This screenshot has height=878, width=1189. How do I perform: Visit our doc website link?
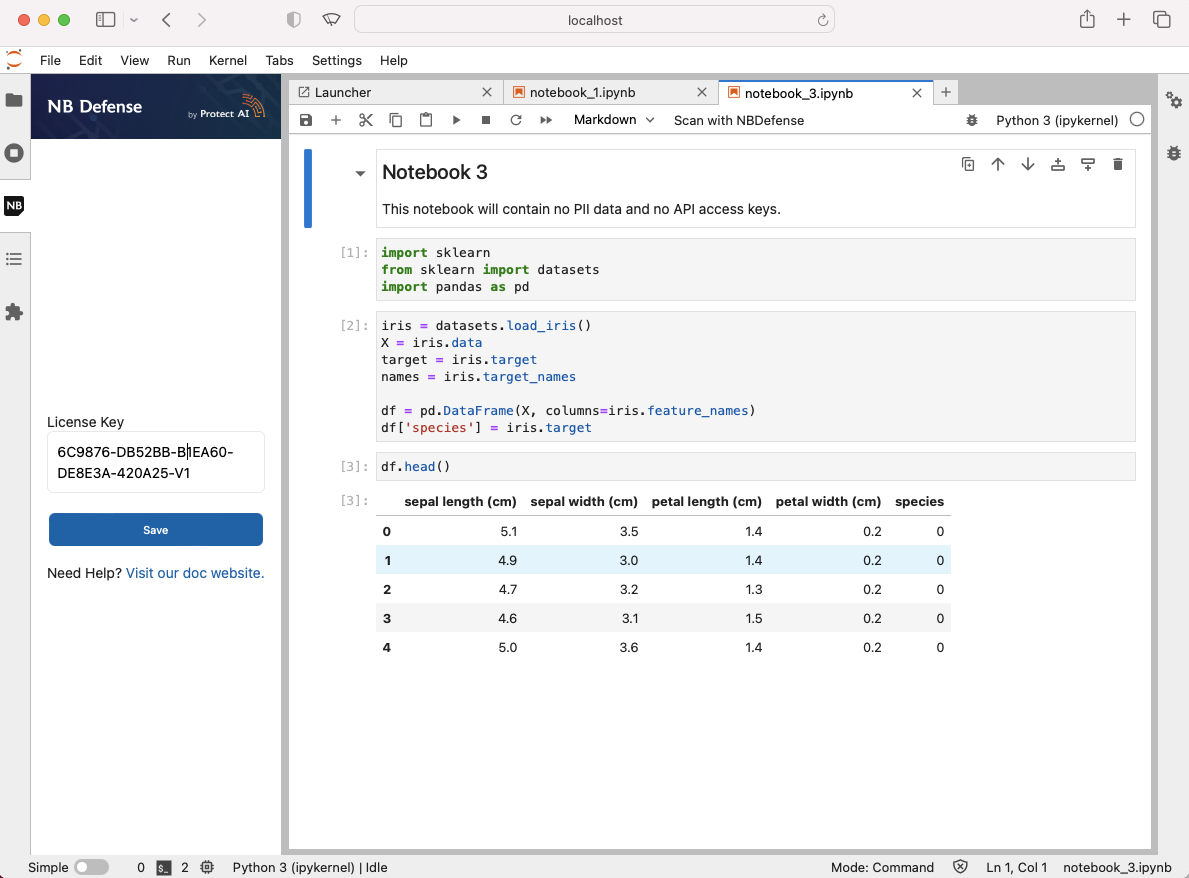coord(194,573)
